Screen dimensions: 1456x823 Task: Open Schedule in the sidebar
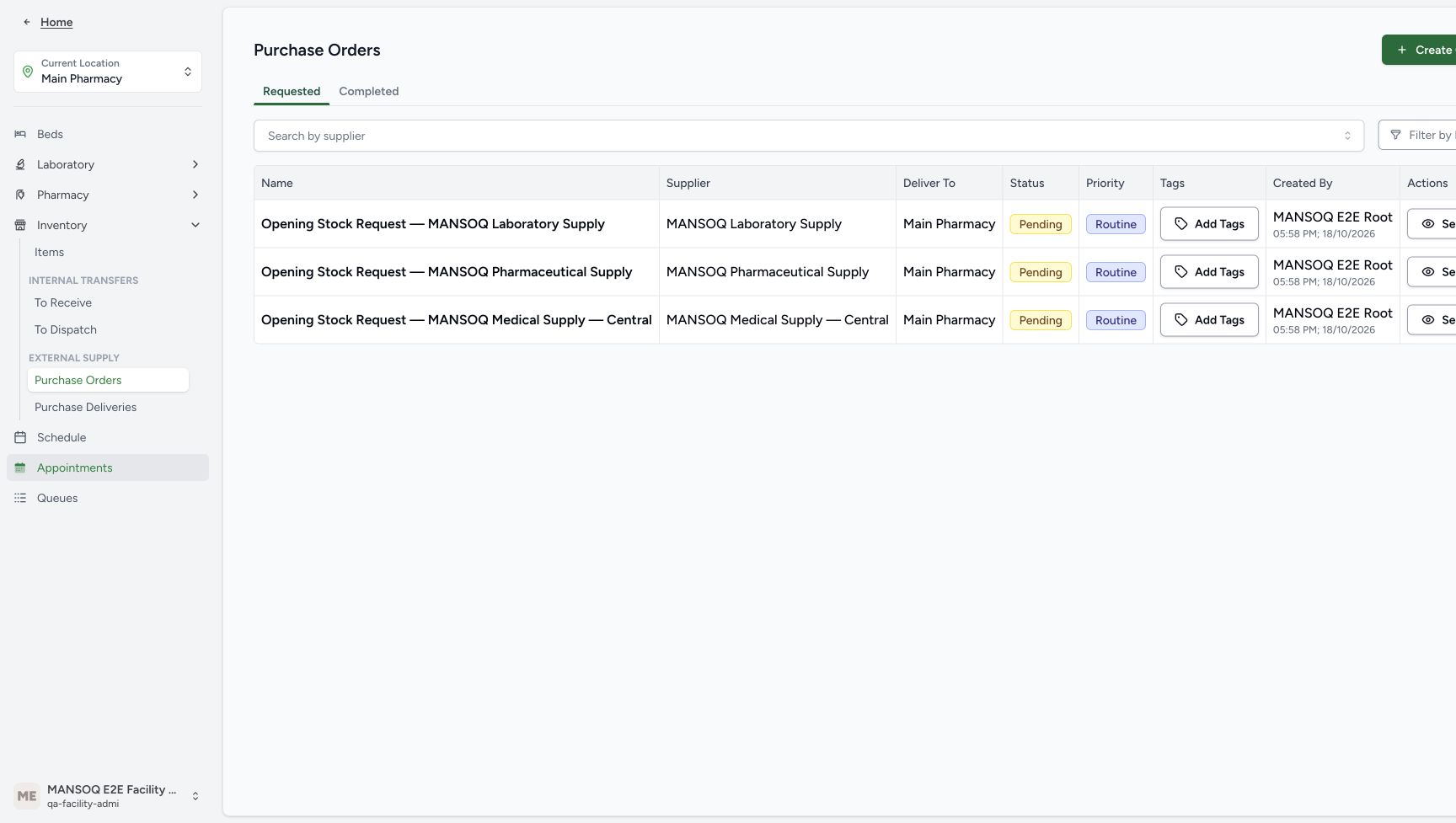(x=108, y=437)
